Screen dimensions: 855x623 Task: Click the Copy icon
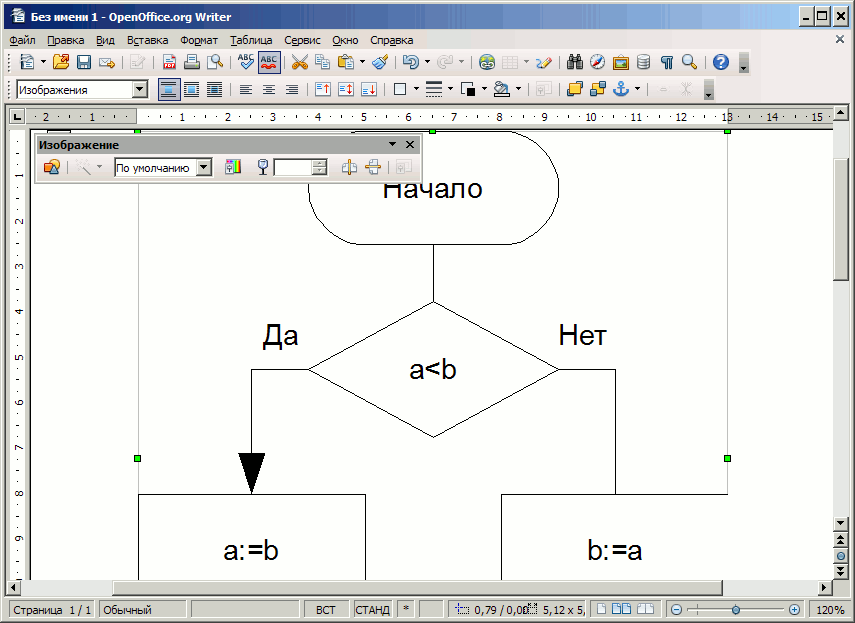(322, 62)
